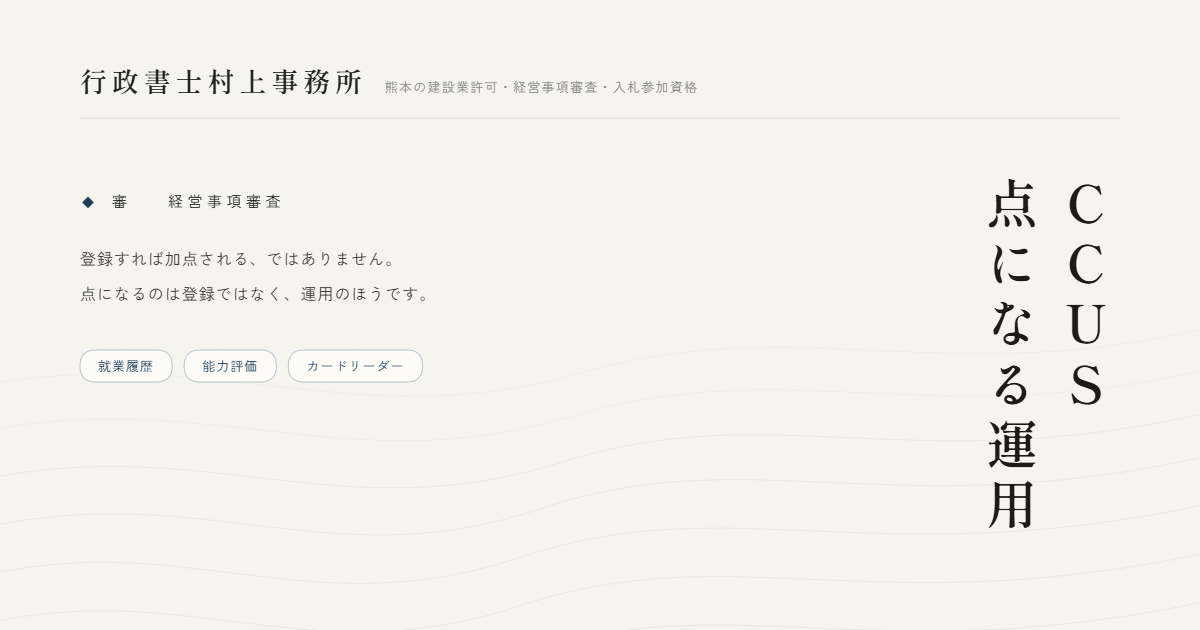Click the 行政書士村上事務所 site title
The image size is (1200, 630).
[221, 83]
